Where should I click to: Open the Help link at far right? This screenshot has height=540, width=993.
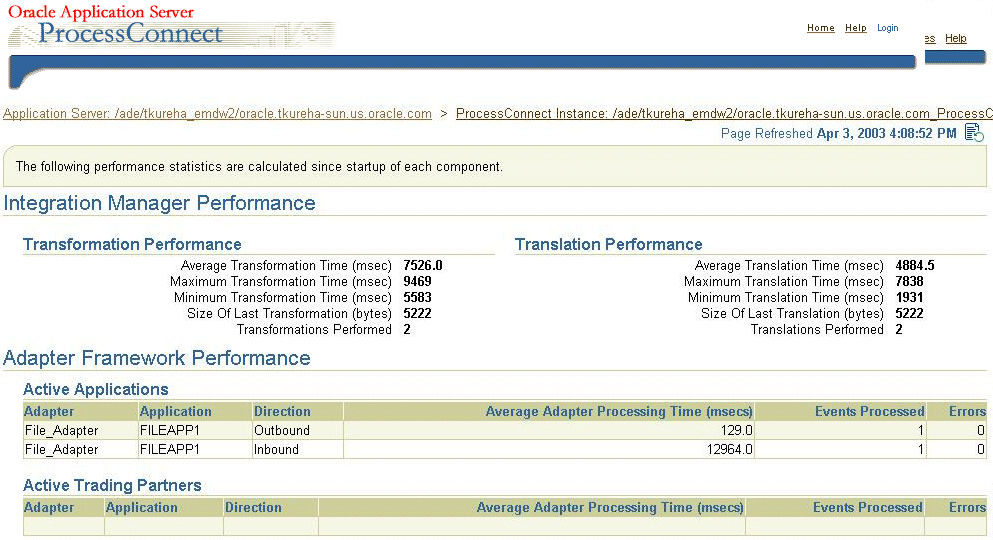click(x=956, y=39)
